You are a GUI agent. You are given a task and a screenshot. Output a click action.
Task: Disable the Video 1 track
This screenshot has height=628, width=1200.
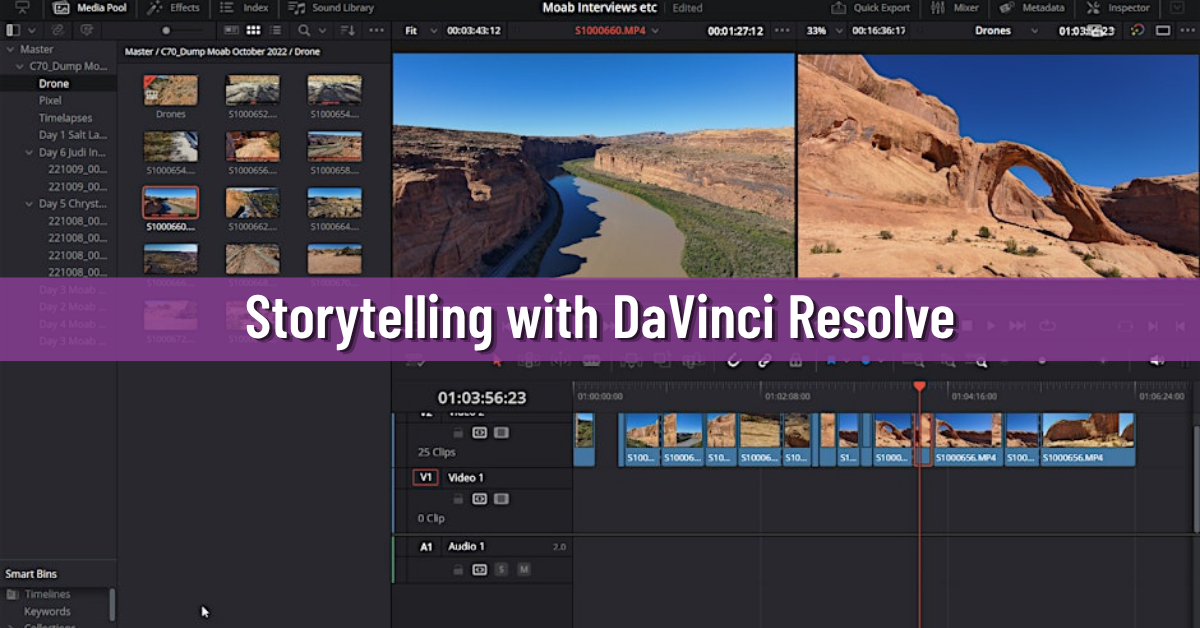tap(502, 498)
